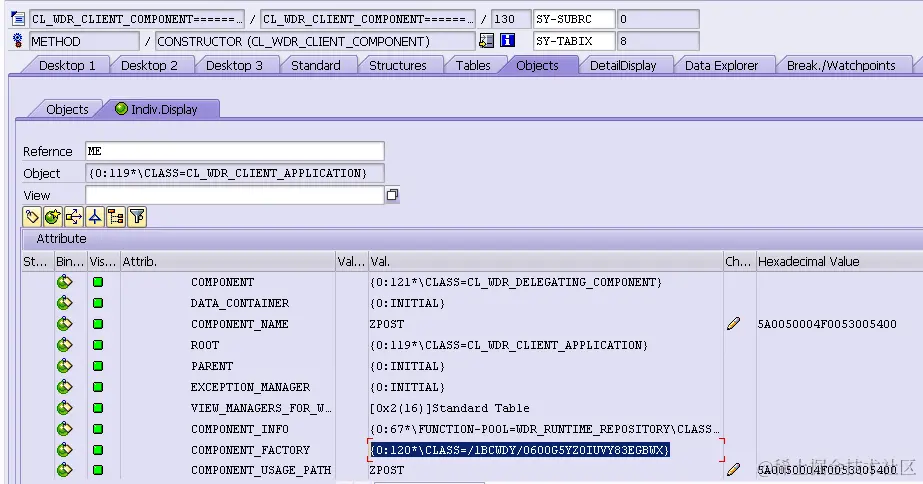Screen dimensions: 923x484
Task: Click the binding icon in the EXCEPTION_MANAGER row
Action: 64,387
